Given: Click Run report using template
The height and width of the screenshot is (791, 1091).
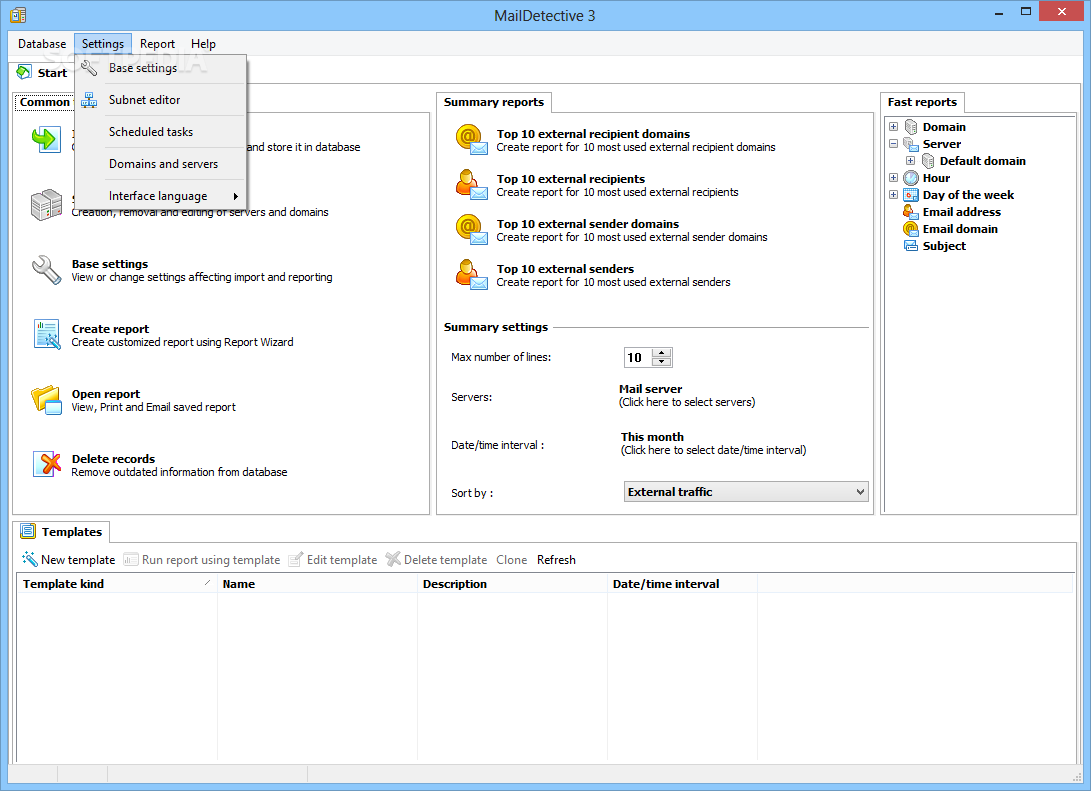Looking at the screenshot, I should click(x=202, y=559).
